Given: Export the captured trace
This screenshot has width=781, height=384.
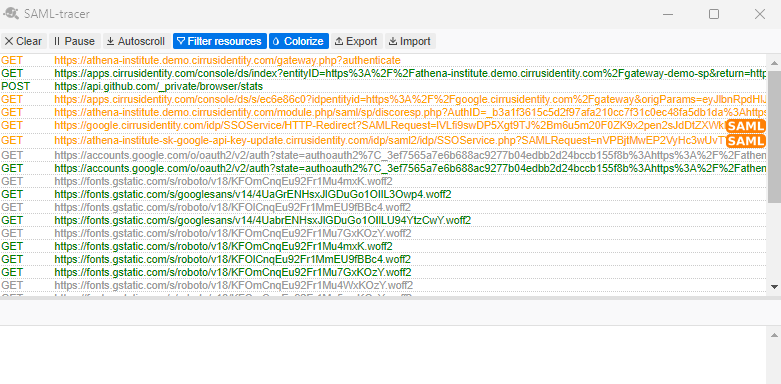Looking at the screenshot, I should click(357, 41).
